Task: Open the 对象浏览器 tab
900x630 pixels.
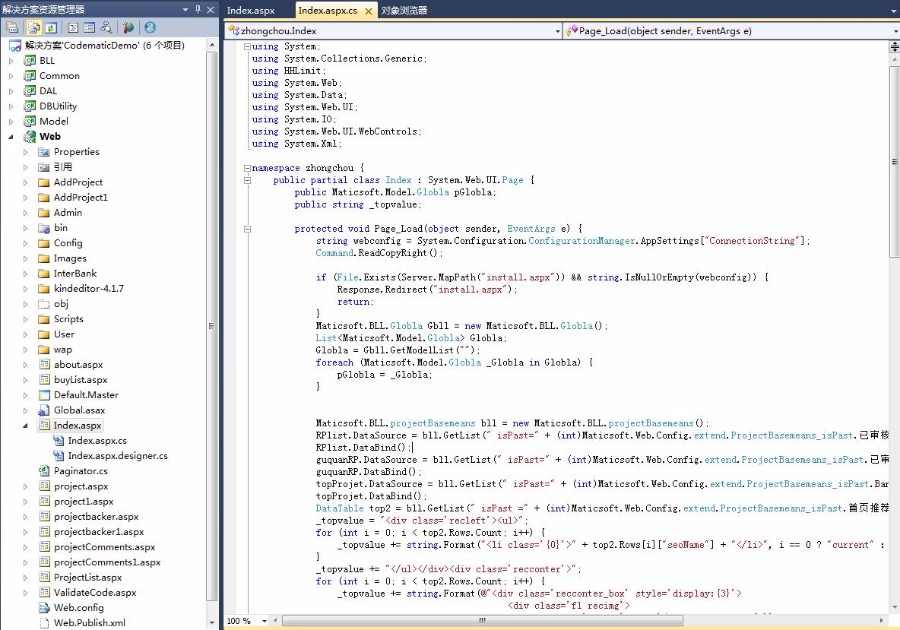Action: [404, 11]
